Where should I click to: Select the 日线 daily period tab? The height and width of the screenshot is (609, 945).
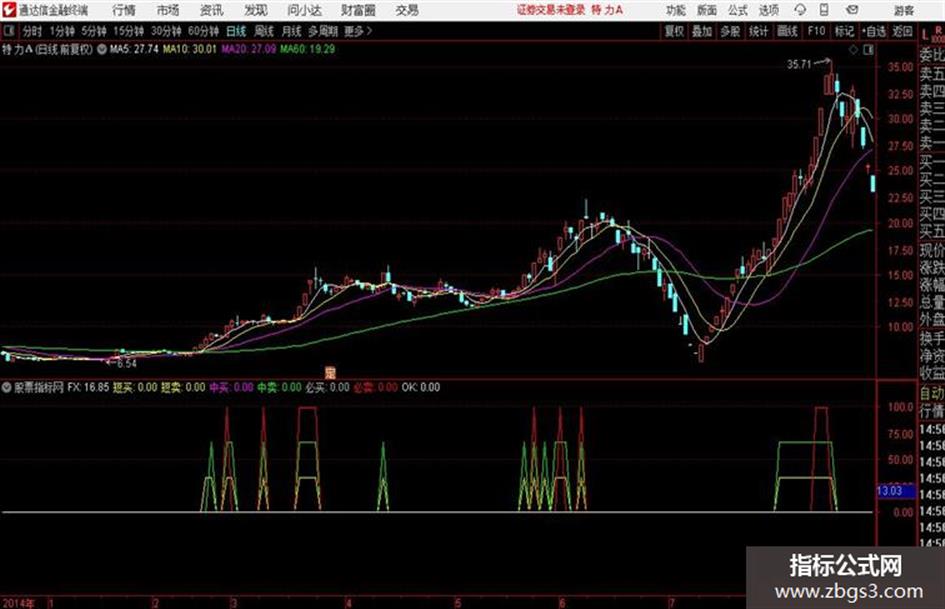click(x=236, y=31)
